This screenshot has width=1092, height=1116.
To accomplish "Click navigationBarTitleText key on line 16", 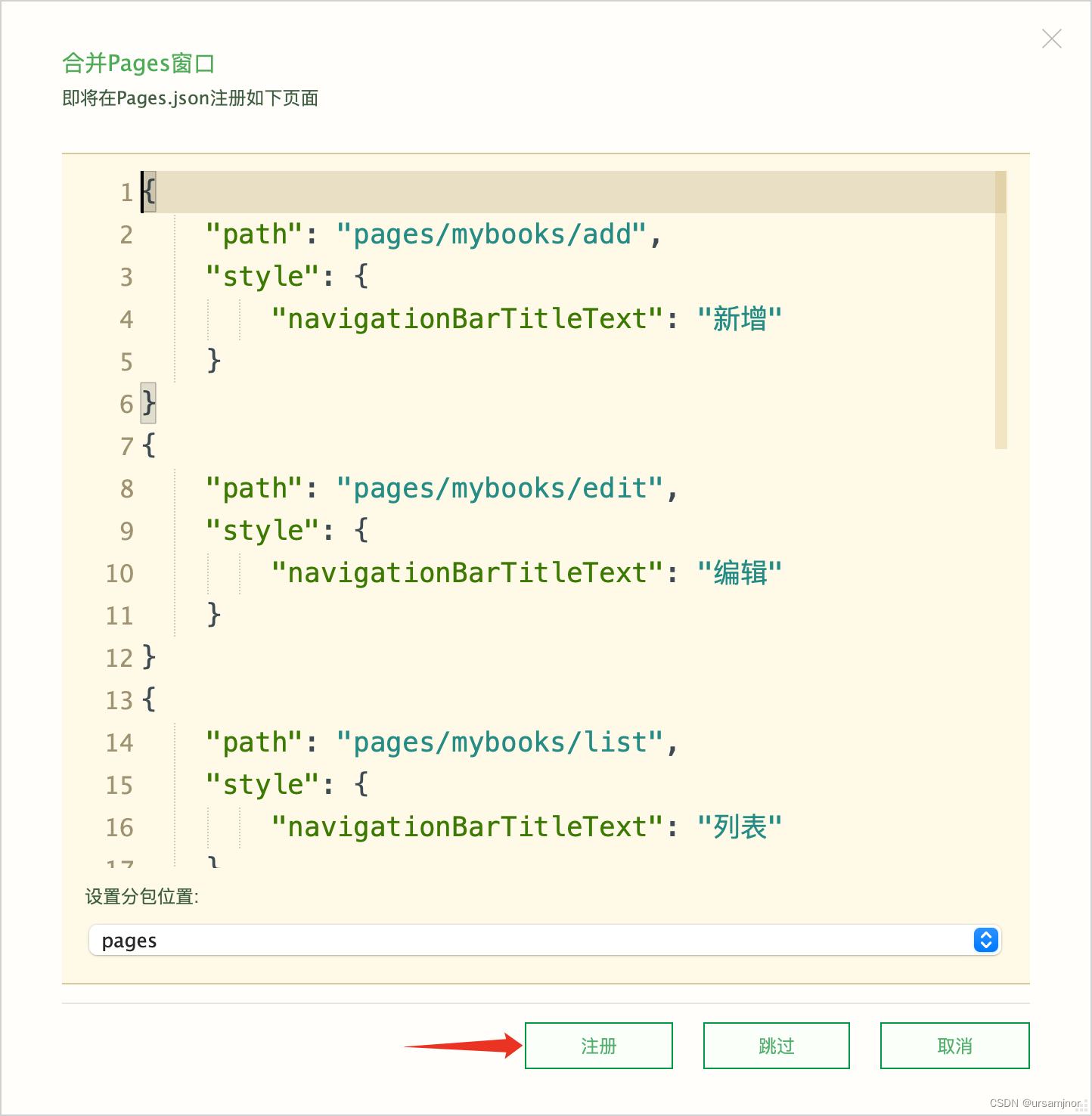I will click(467, 827).
